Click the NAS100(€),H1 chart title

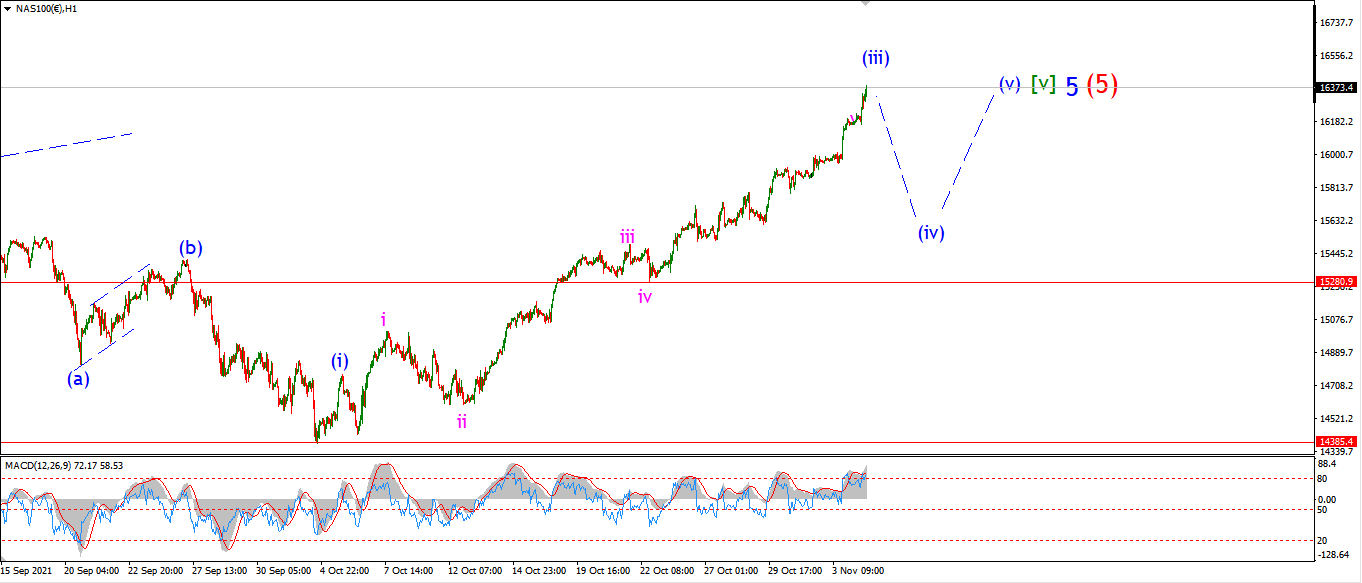48,9
